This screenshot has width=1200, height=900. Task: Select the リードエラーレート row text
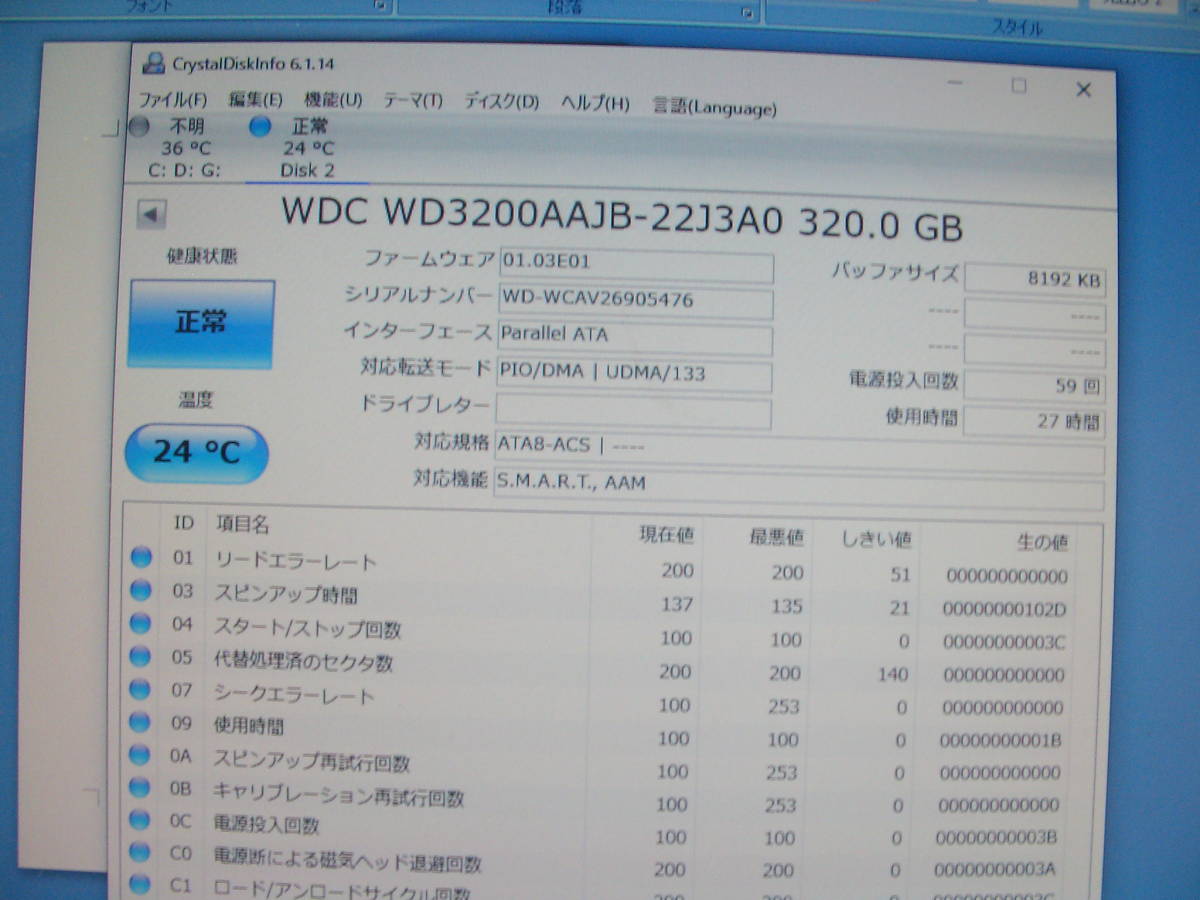pyautogui.click(x=296, y=561)
